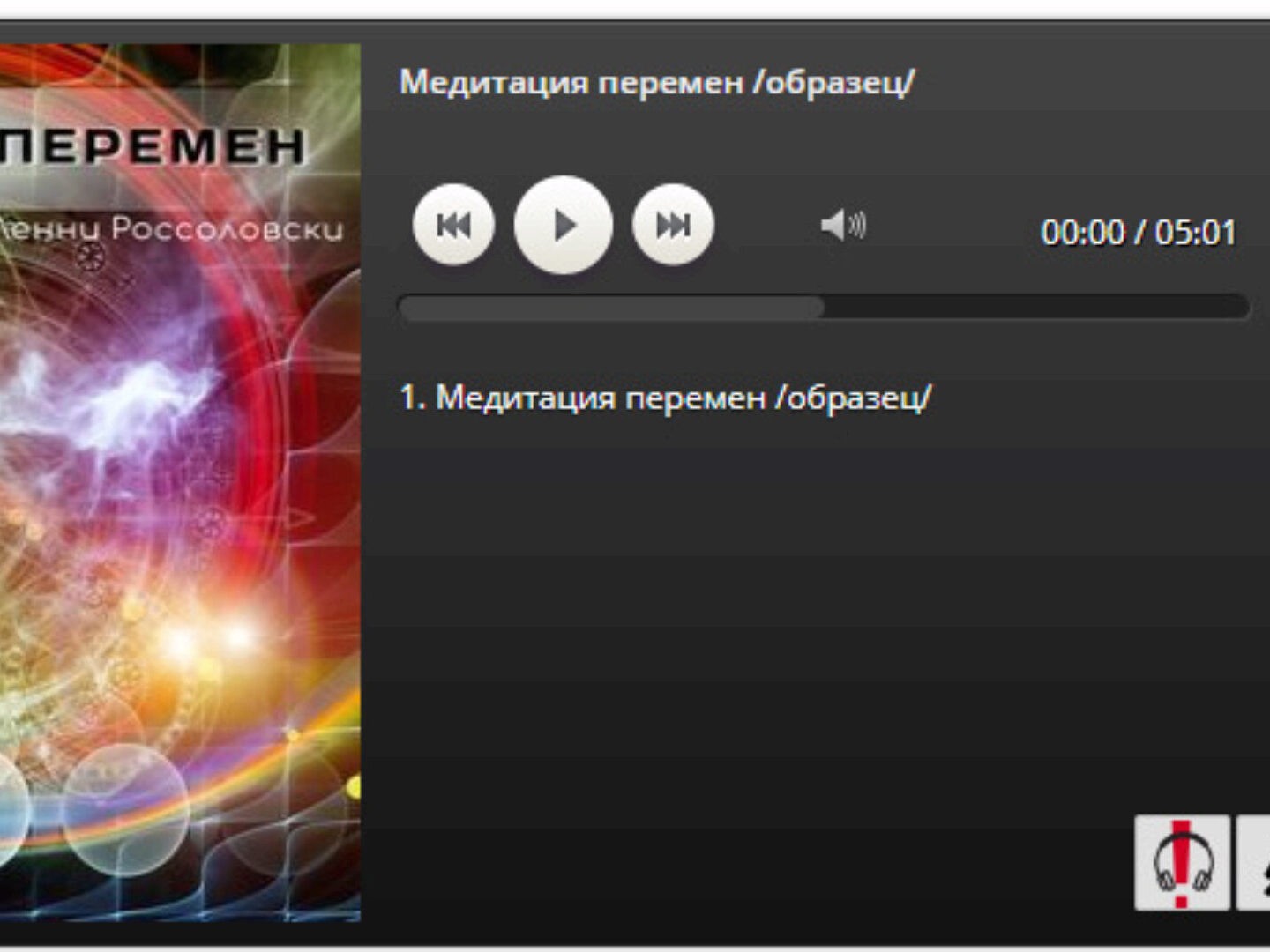
Task: Click the header title Медитация перемен /образец/
Action: [x=657, y=82]
